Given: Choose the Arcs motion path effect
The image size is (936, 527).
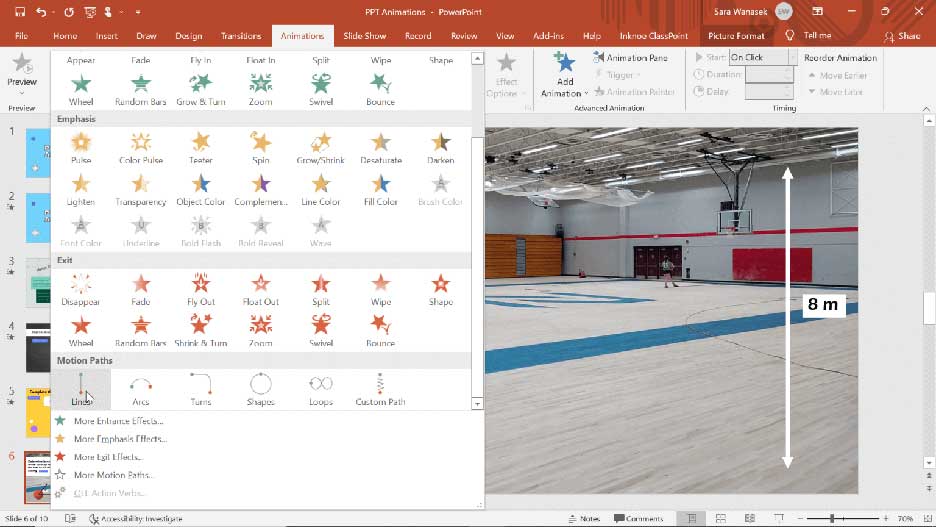Looking at the screenshot, I should pos(141,388).
